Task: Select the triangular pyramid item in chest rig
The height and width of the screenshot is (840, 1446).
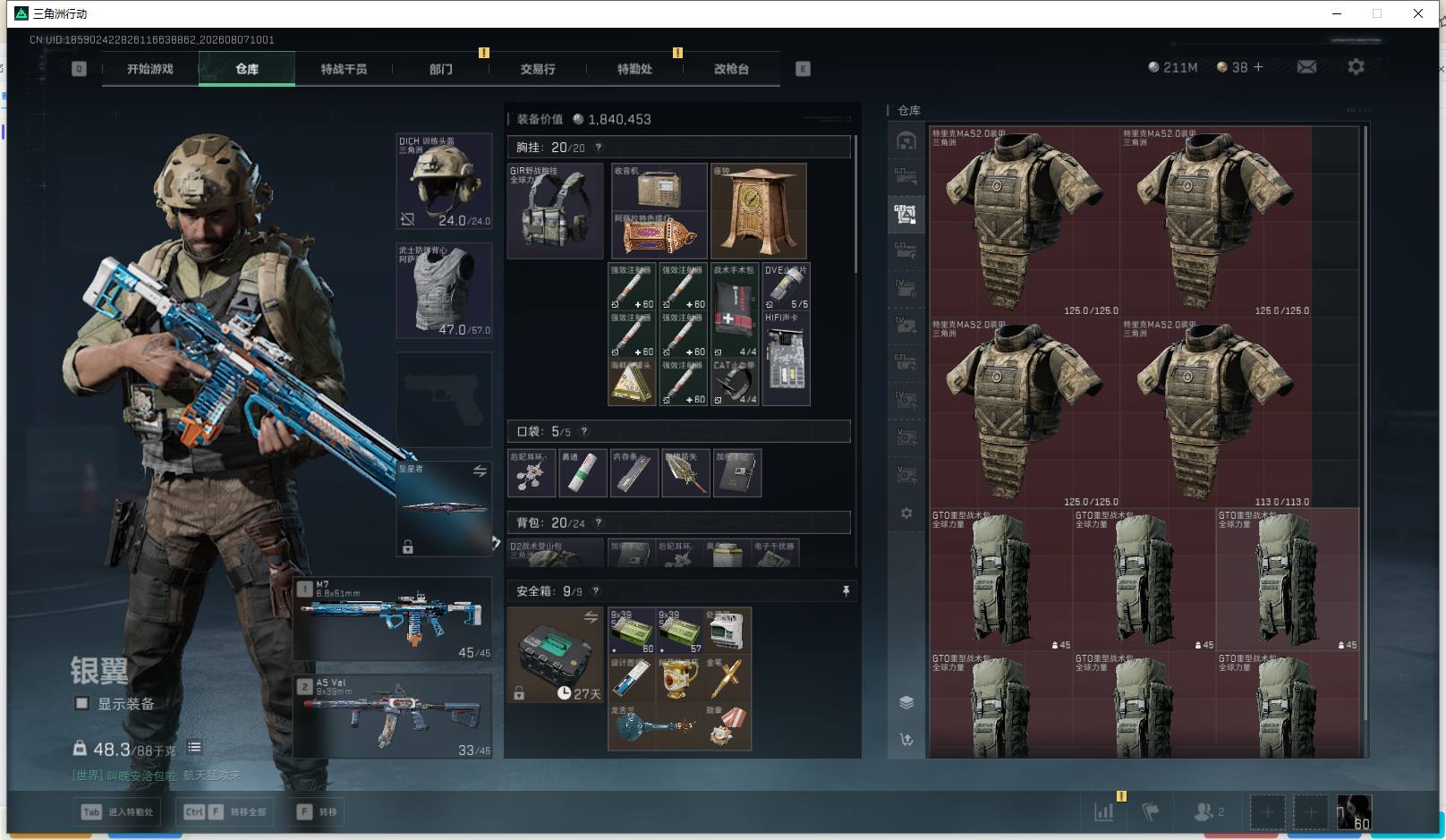Action: [x=632, y=382]
